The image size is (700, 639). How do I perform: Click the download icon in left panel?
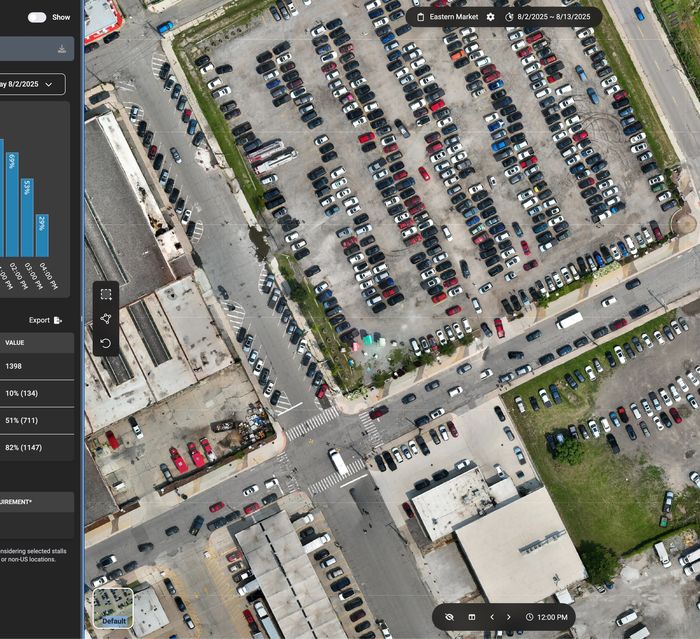coord(62,49)
